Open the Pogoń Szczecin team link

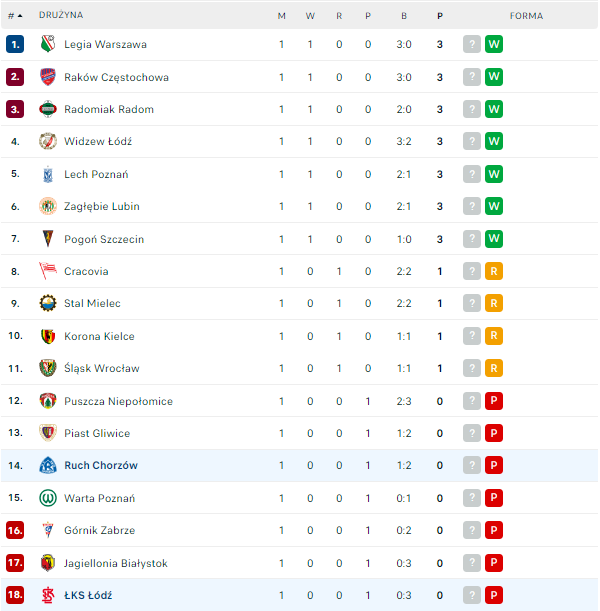[103, 239]
